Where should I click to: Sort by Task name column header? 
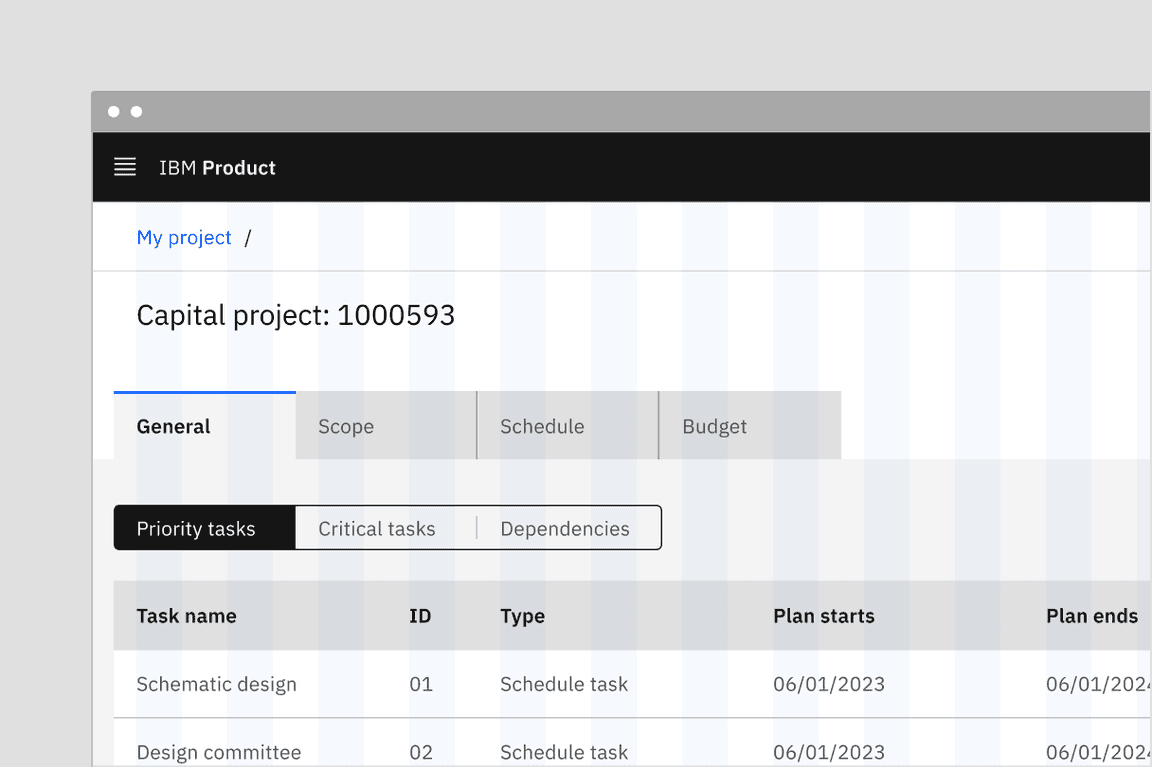coord(187,616)
